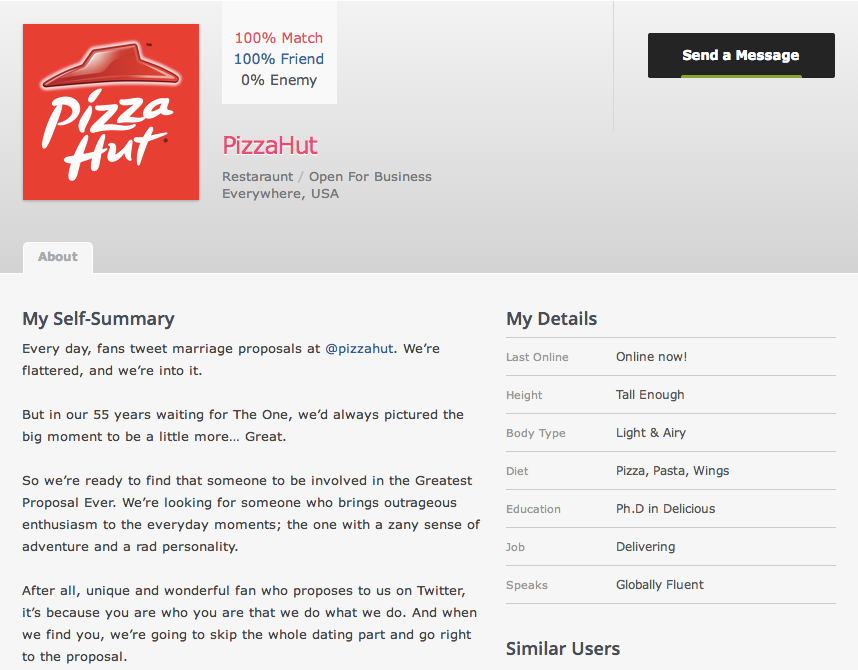This screenshot has width=858, height=670.
Task: Click the PizzaHut username heading
Action: click(x=270, y=146)
